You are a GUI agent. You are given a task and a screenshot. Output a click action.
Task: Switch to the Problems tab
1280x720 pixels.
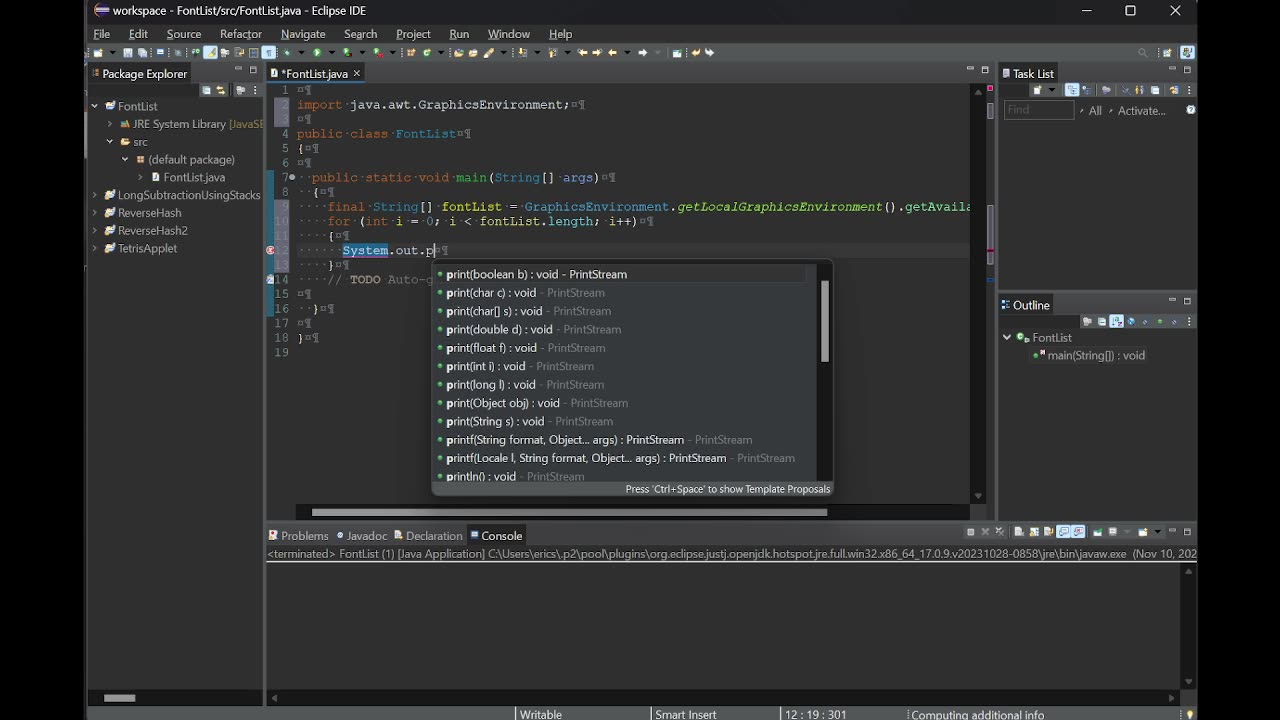pyautogui.click(x=298, y=536)
